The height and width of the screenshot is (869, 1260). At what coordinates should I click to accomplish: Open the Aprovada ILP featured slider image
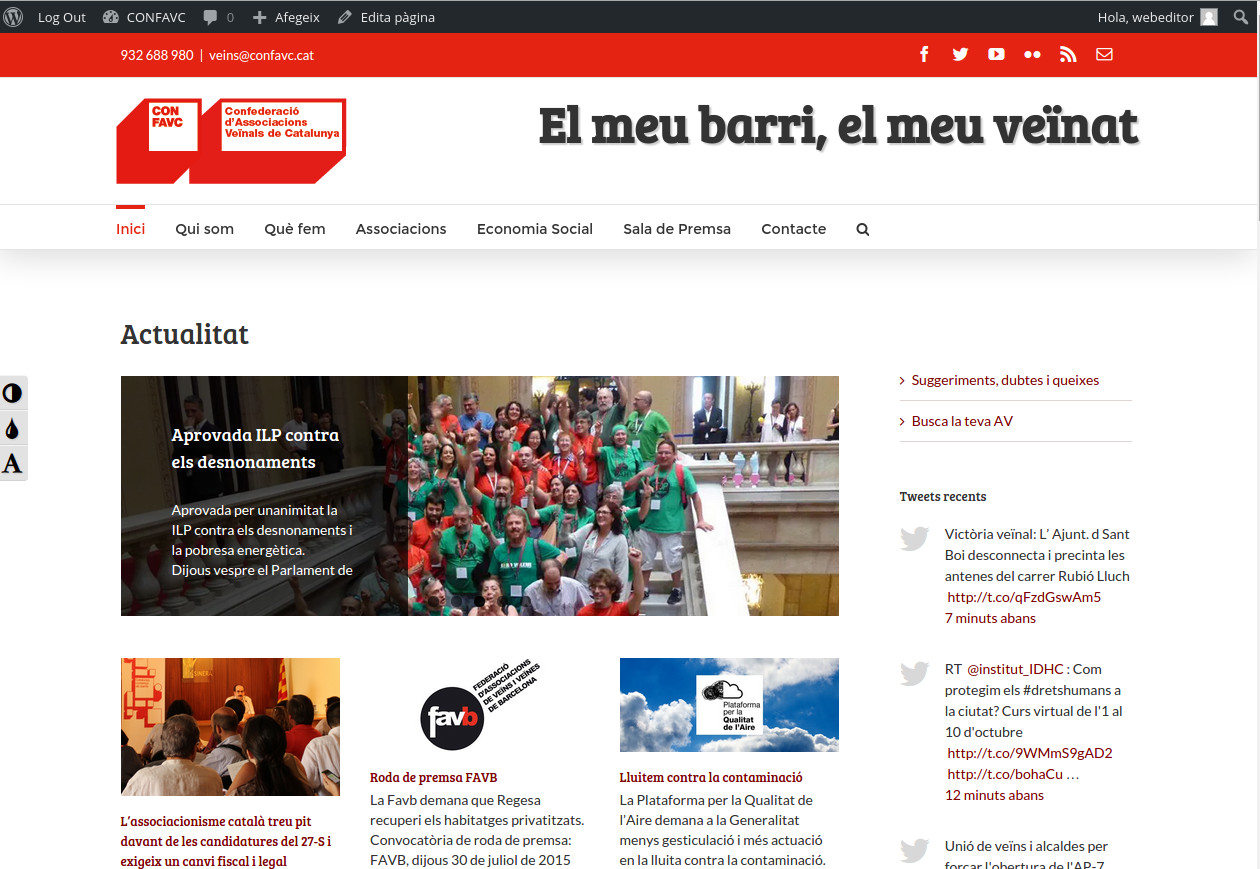(622, 496)
